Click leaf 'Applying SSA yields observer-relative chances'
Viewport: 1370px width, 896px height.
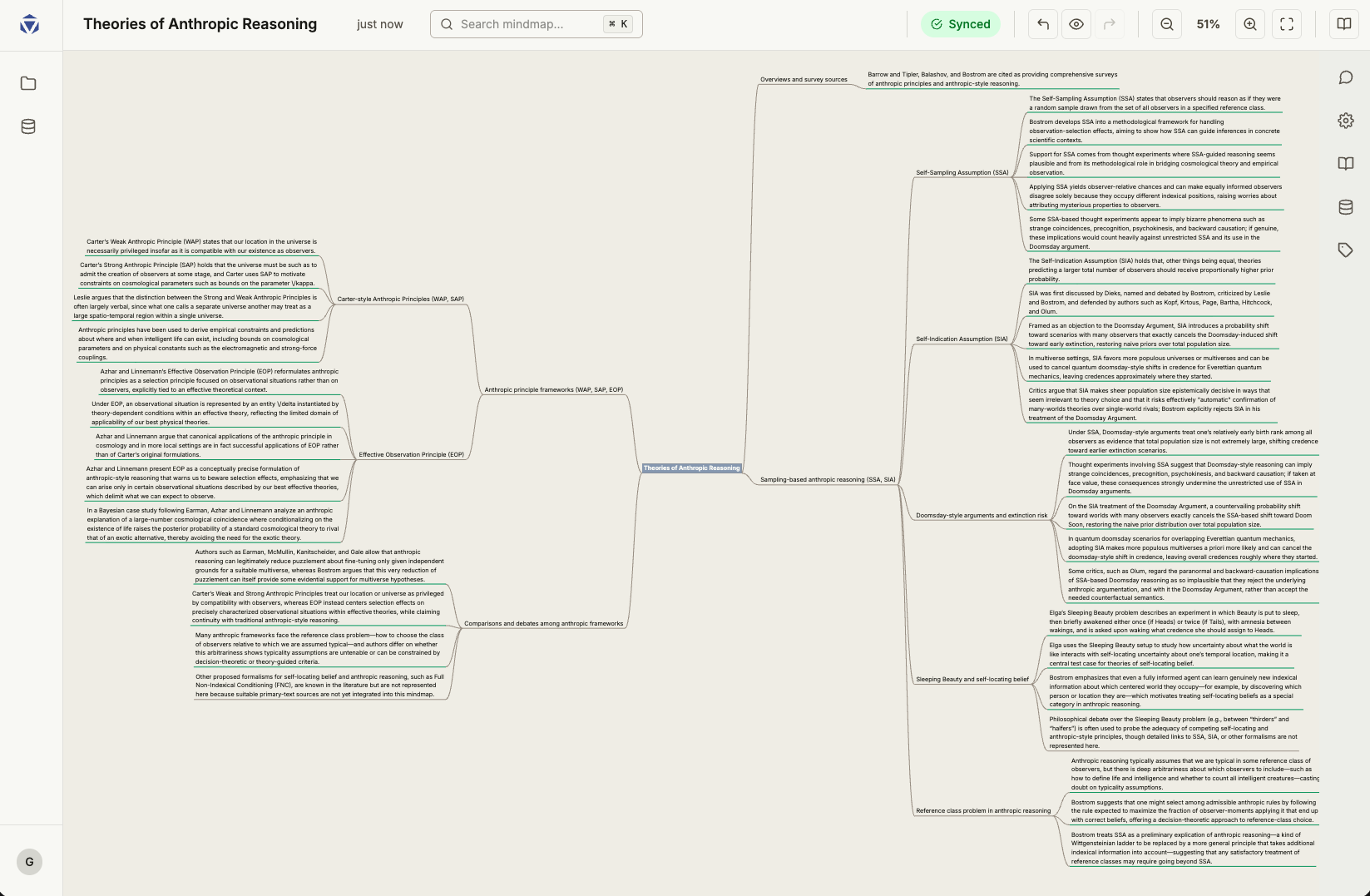[x=1155, y=196]
